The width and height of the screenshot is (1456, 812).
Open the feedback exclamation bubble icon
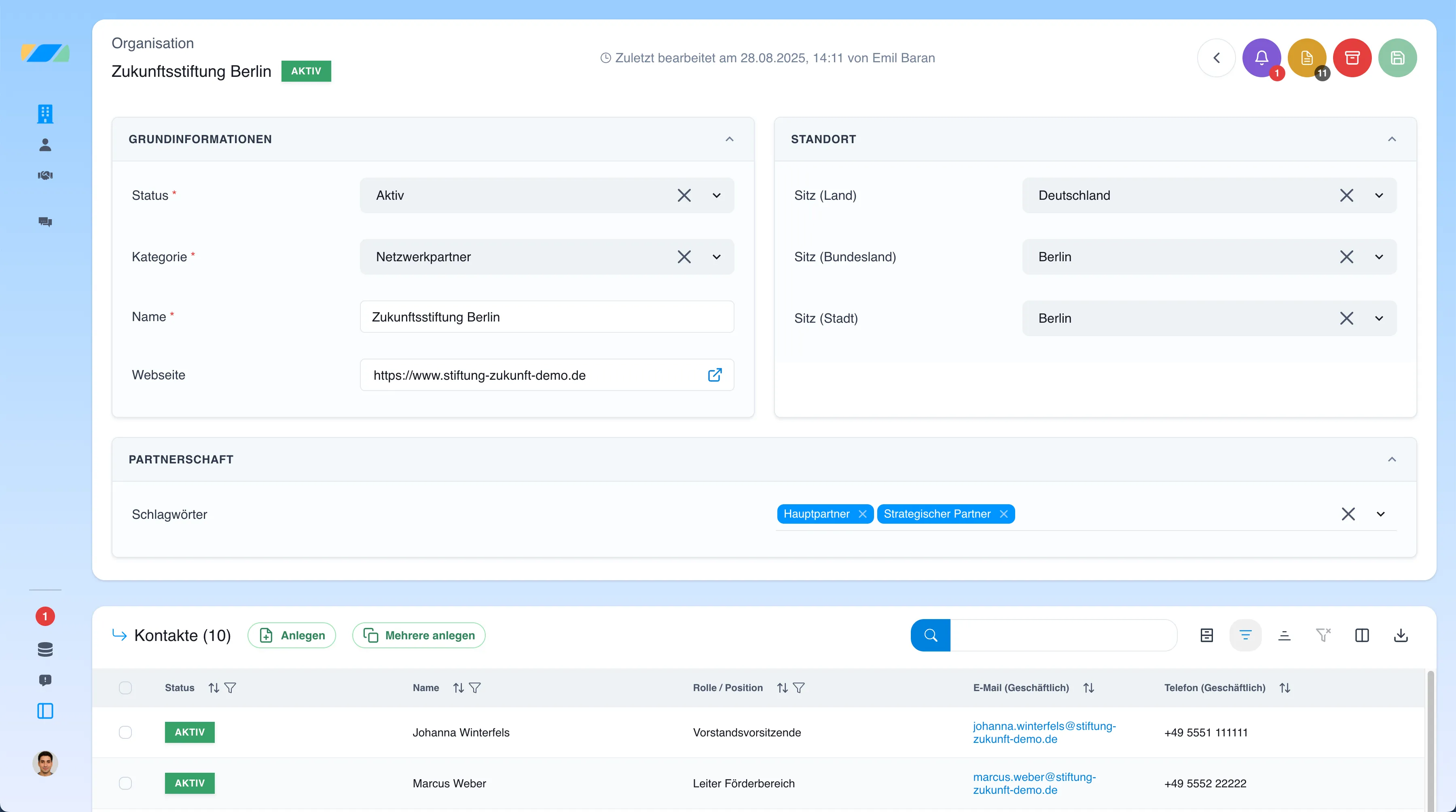coord(45,680)
